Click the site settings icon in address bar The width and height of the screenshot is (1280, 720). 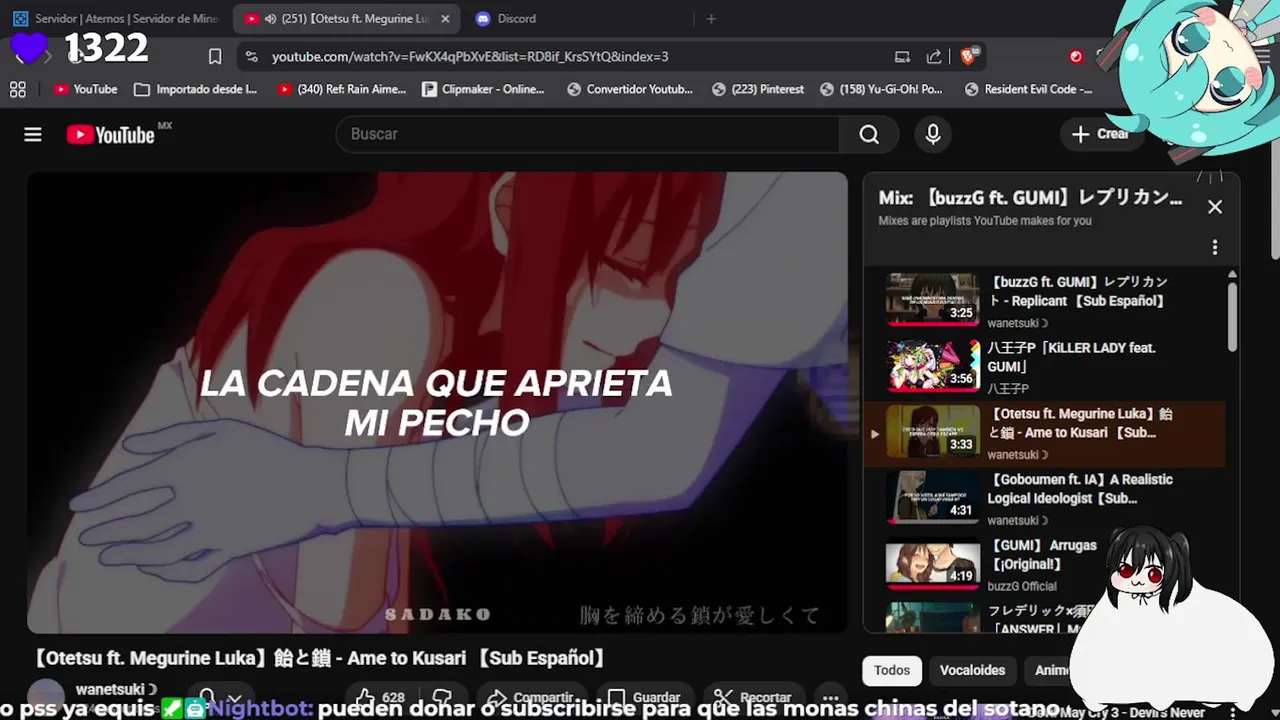click(251, 57)
